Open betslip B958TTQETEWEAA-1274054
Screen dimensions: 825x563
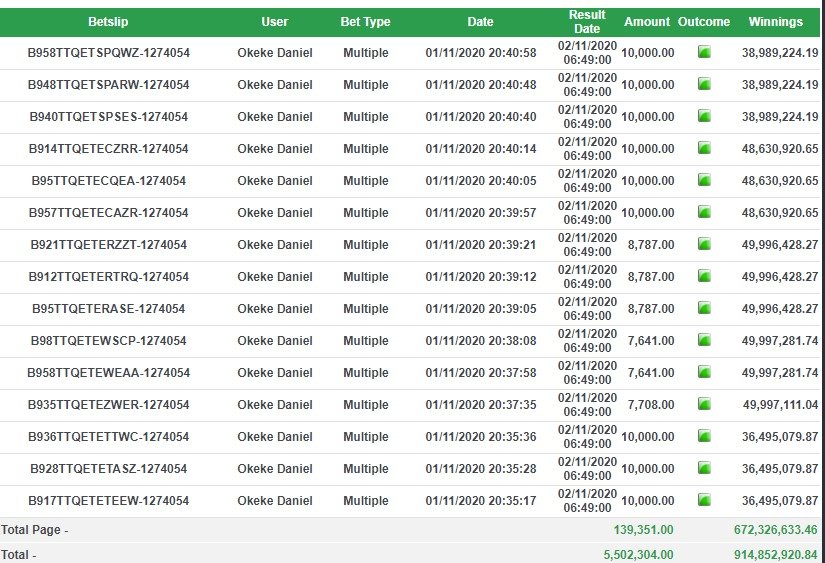point(108,373)
